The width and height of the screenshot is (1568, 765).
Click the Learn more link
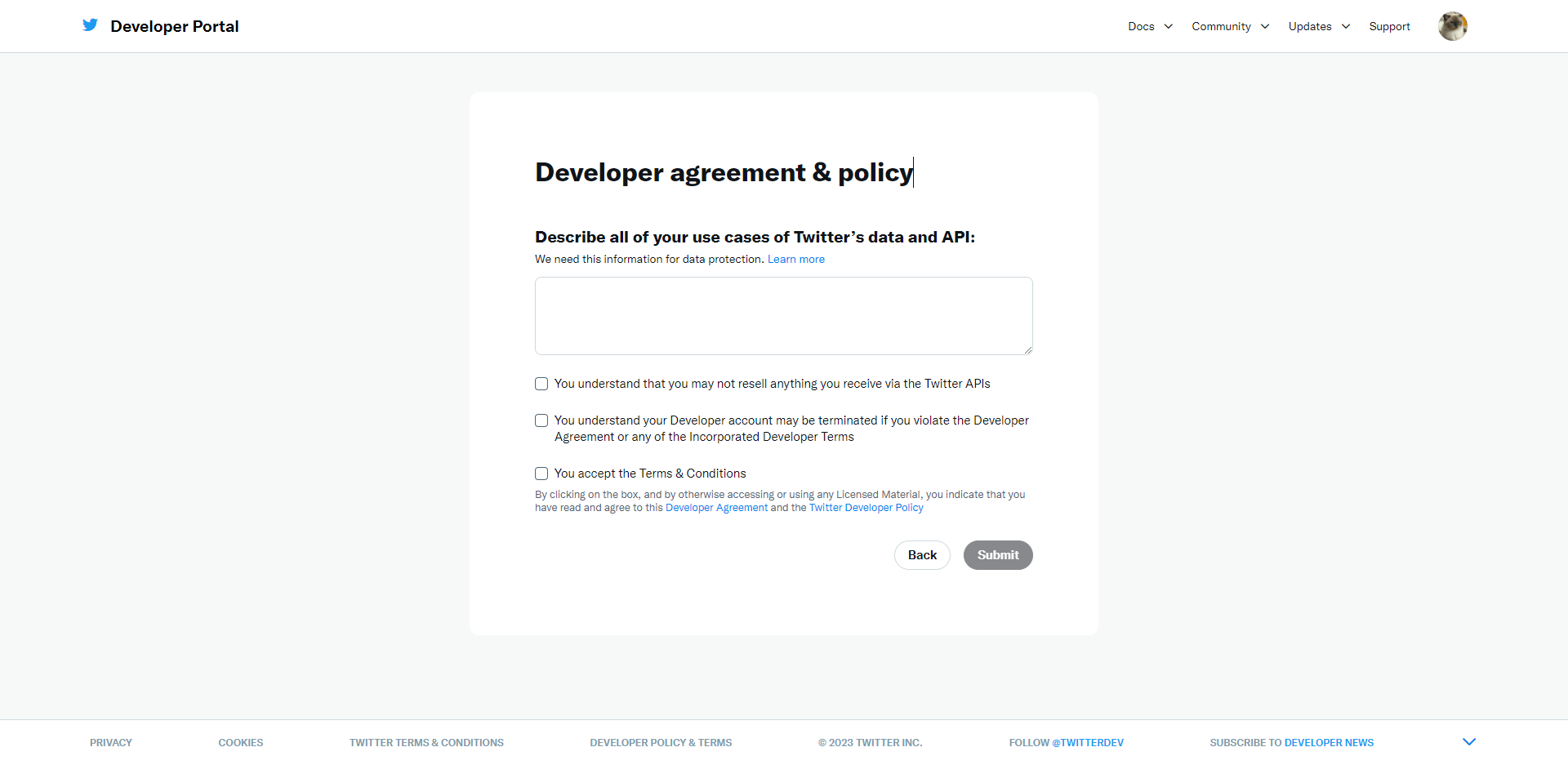tap(795, 259)
